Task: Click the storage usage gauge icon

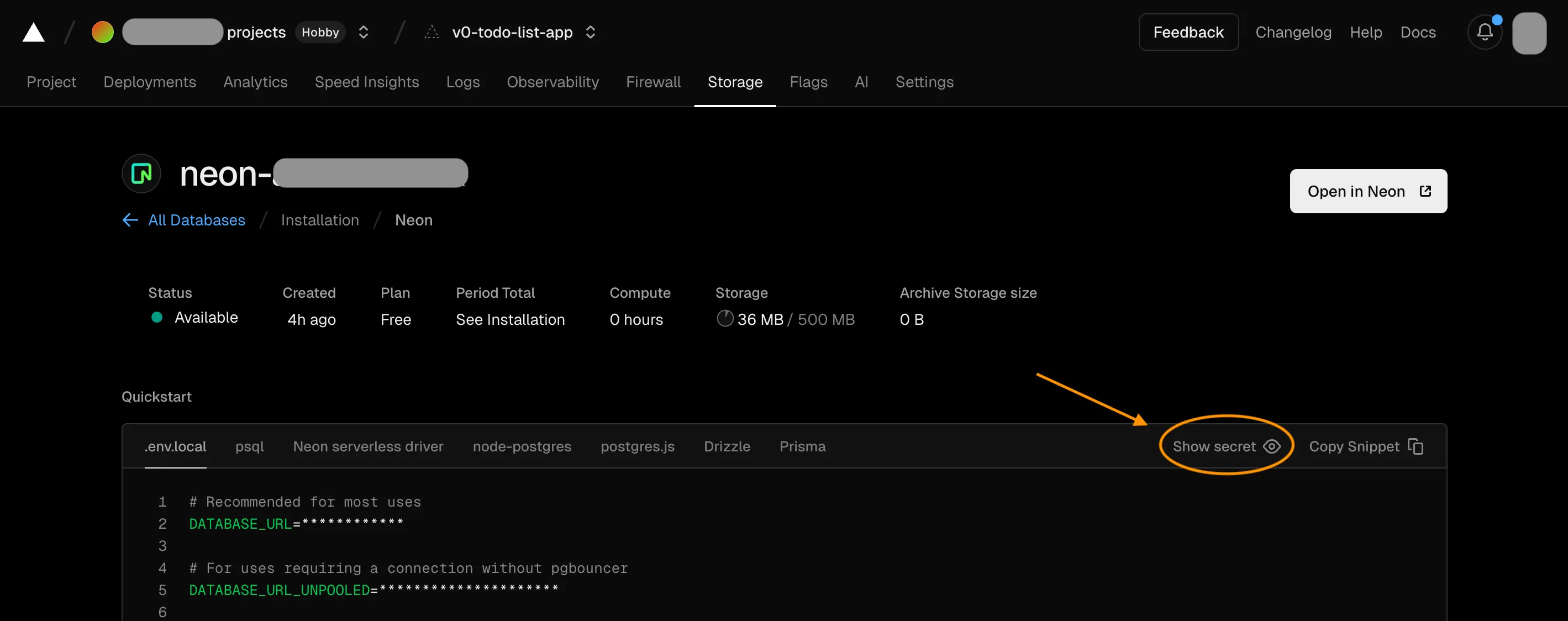Action: point(724,318)
